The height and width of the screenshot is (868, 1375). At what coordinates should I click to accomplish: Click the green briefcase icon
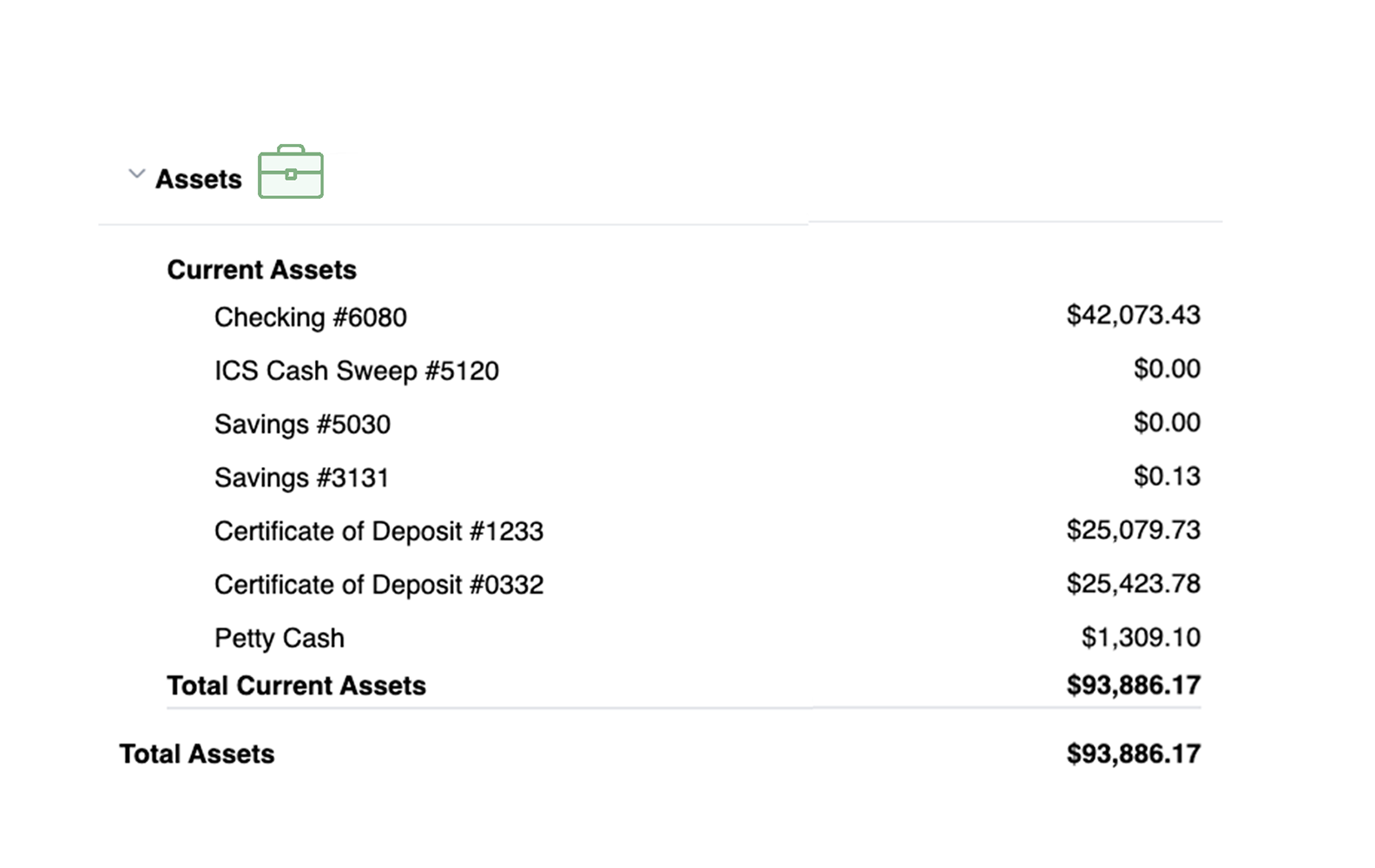pyautogui.click(x=291, y=172)
